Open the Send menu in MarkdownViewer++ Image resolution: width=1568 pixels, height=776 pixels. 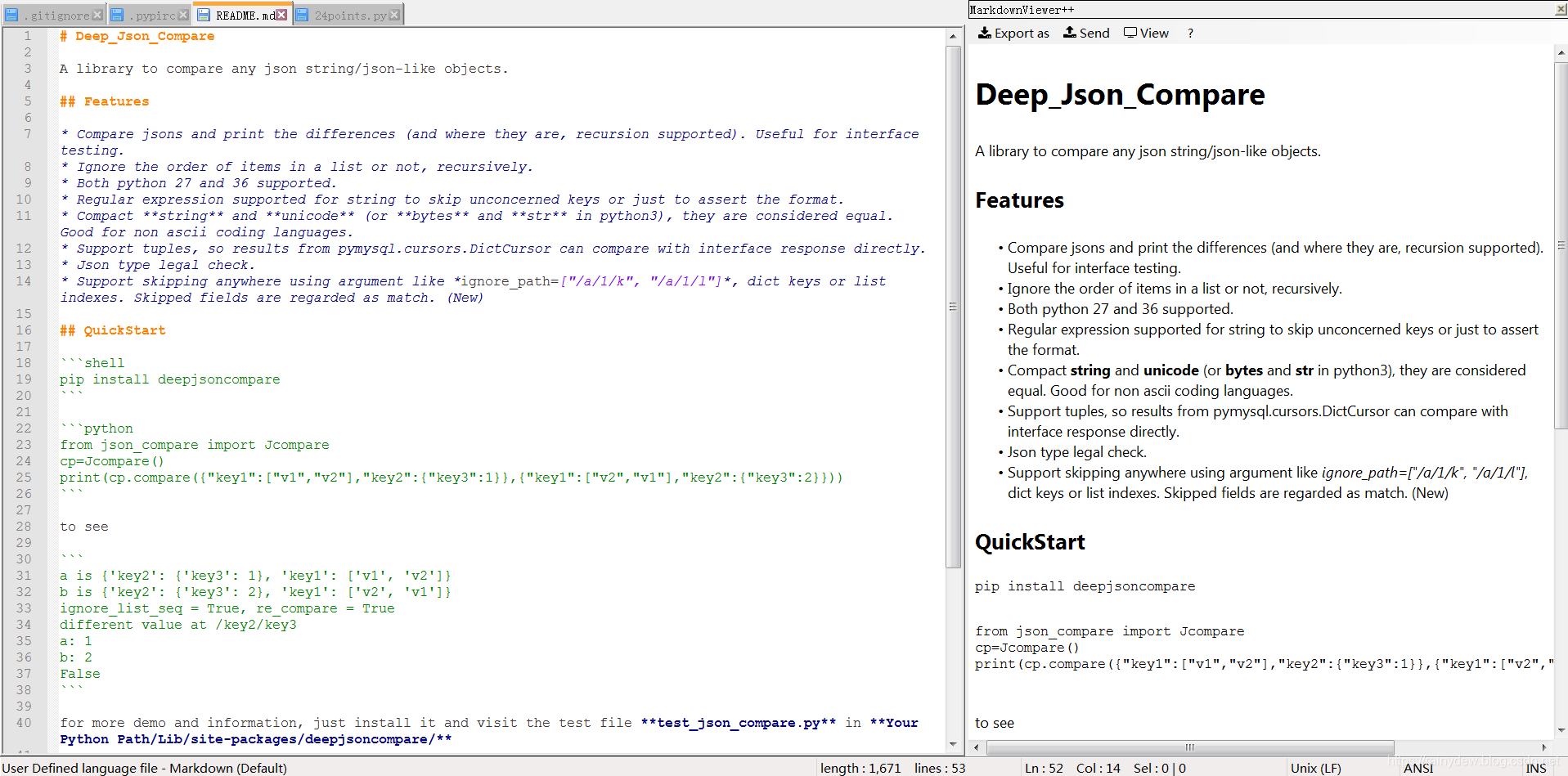pos(1086,33)
